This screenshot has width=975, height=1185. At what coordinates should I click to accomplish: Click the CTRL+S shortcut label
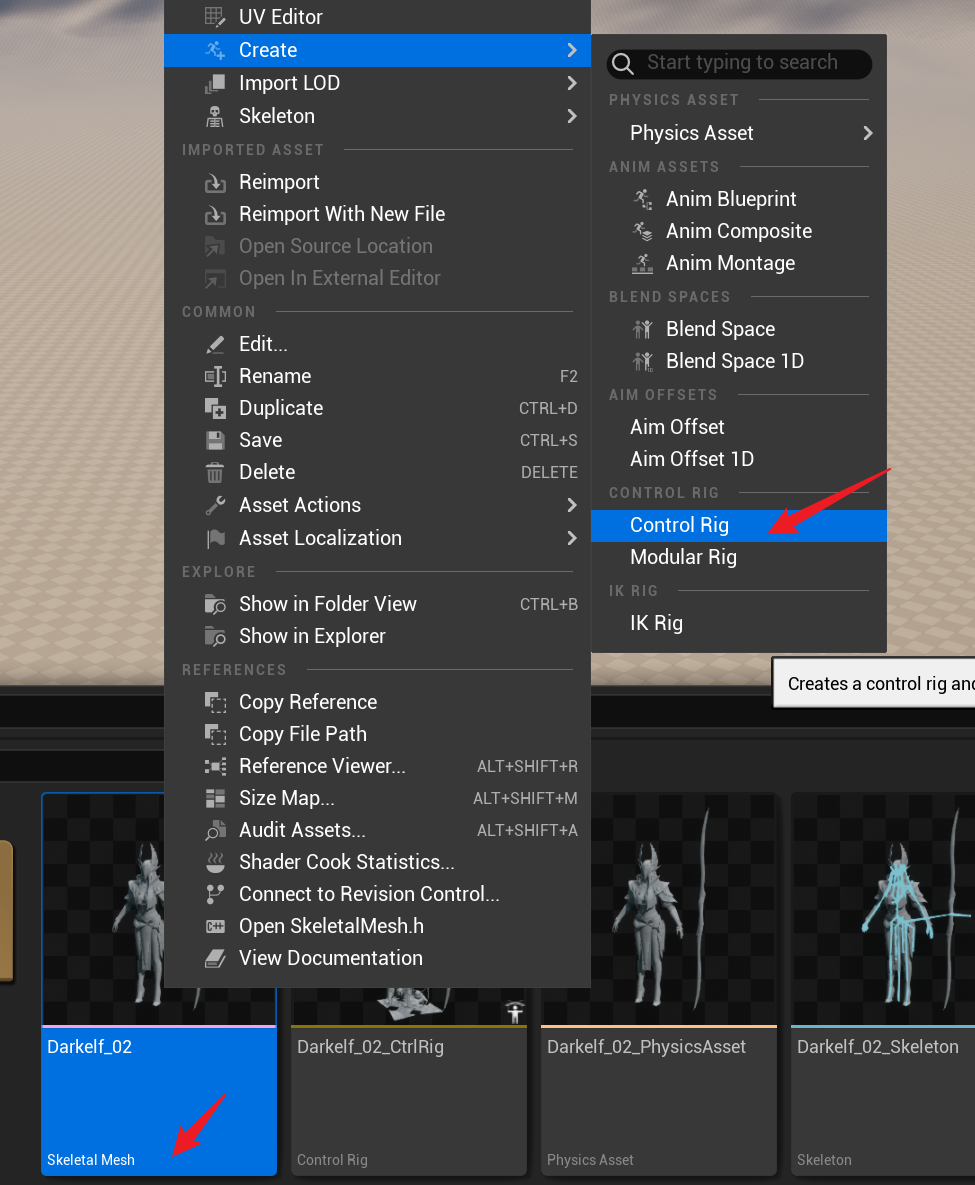coord(549,441)
